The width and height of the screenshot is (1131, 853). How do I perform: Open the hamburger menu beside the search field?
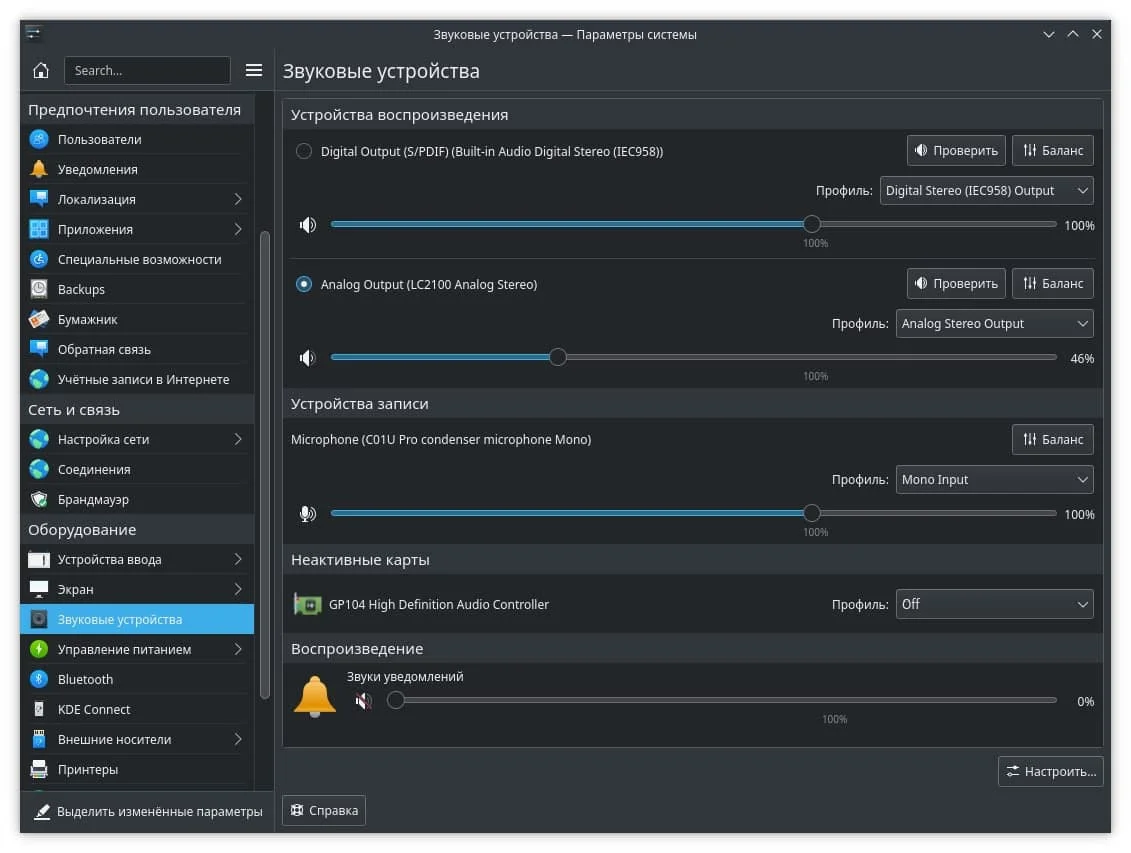[254, 70]
